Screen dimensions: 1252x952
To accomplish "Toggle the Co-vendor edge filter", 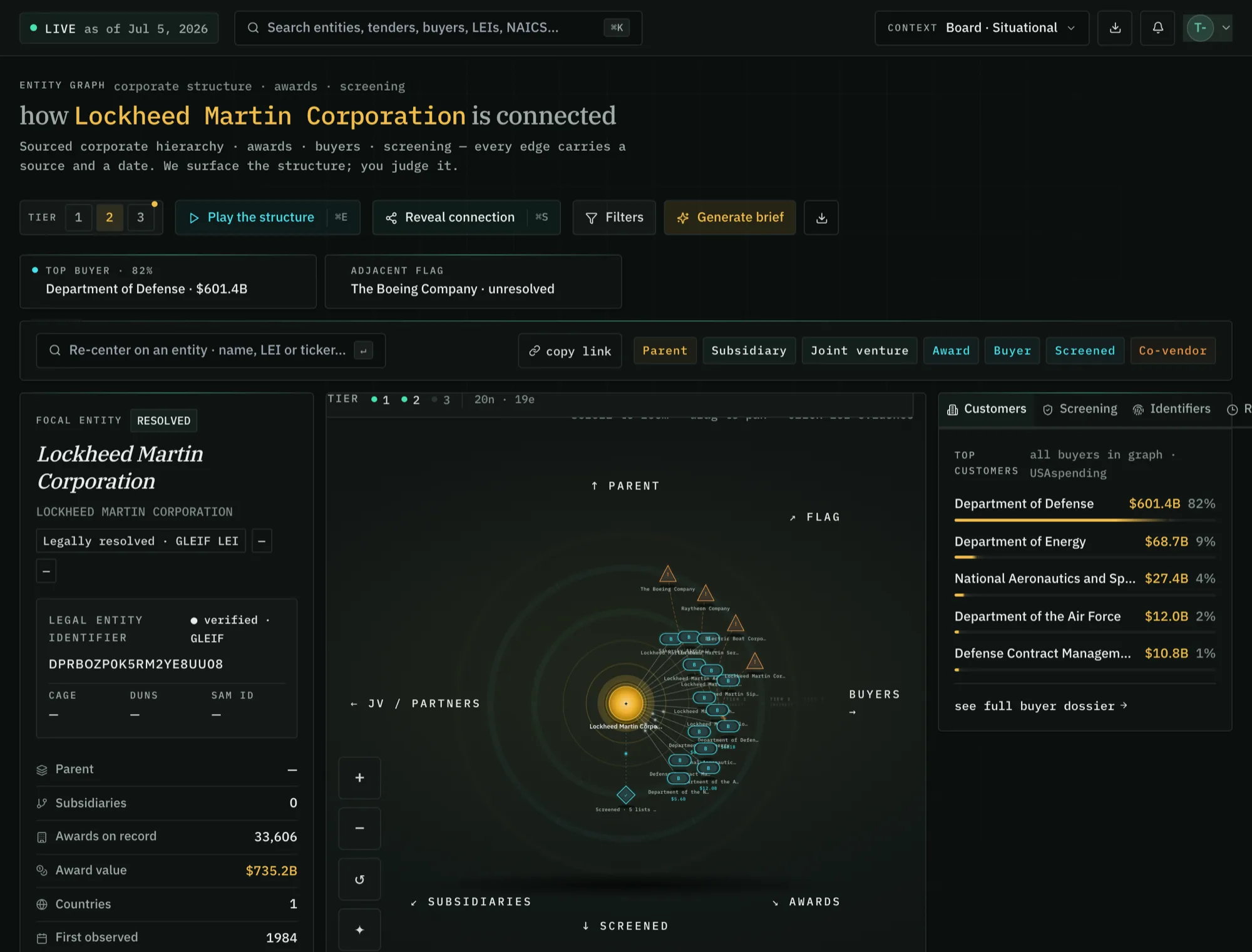I will click(1172, 351).
